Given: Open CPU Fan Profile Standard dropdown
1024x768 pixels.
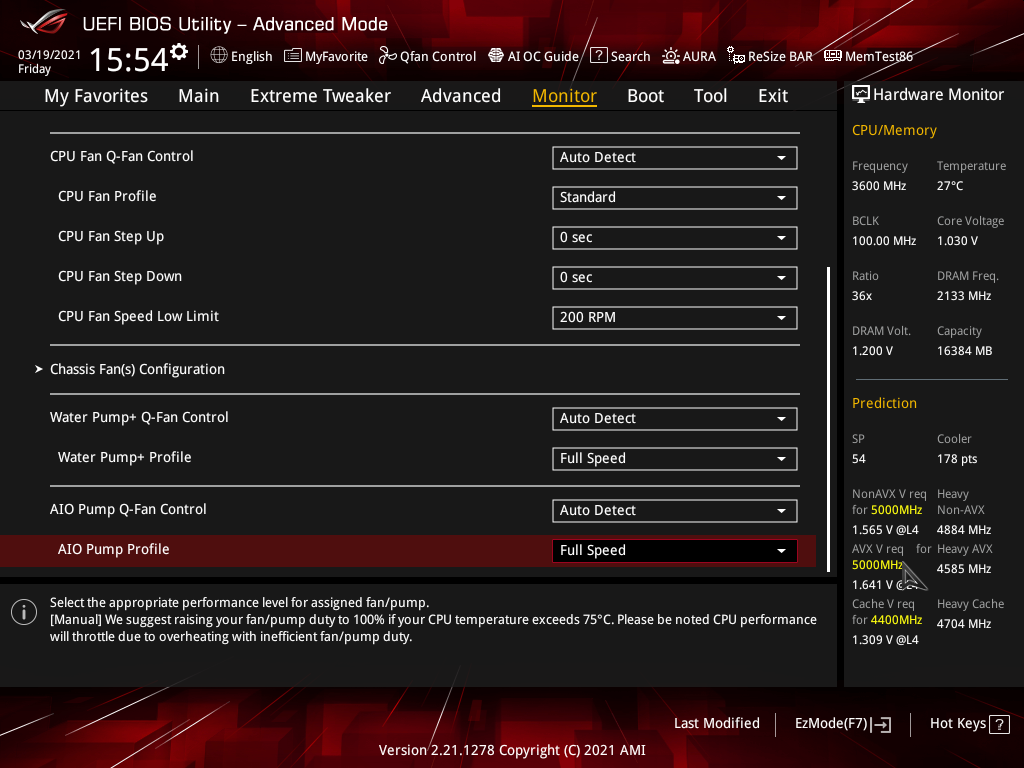Looking at the screenshot, I should tap(675, 197).
